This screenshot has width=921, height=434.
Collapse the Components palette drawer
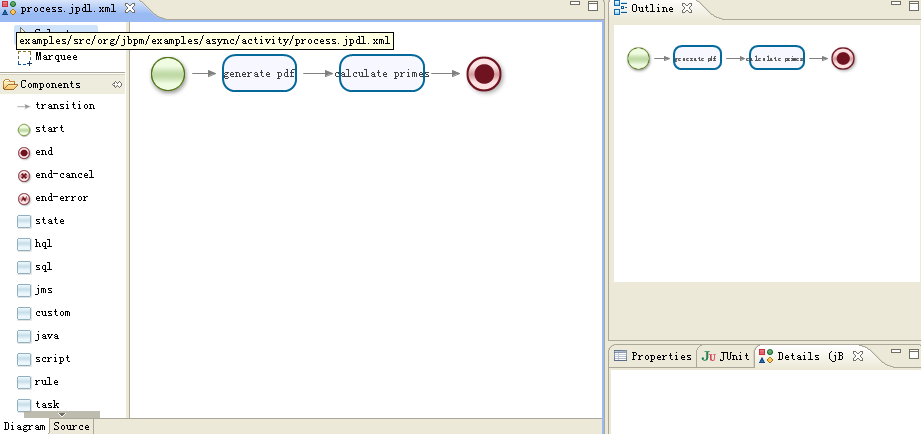point(50,85)
